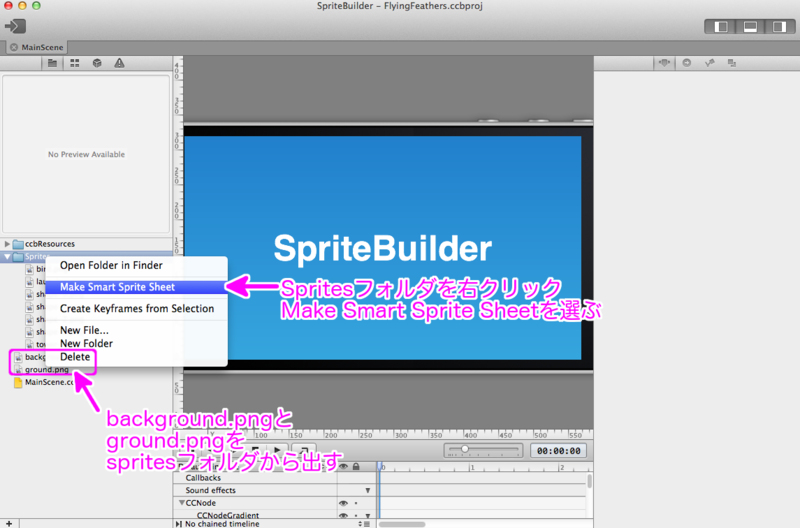Screen dimensions: 800x528
Task: Toggle the timeline header lock icon
Action: click(x=356, y=466)
